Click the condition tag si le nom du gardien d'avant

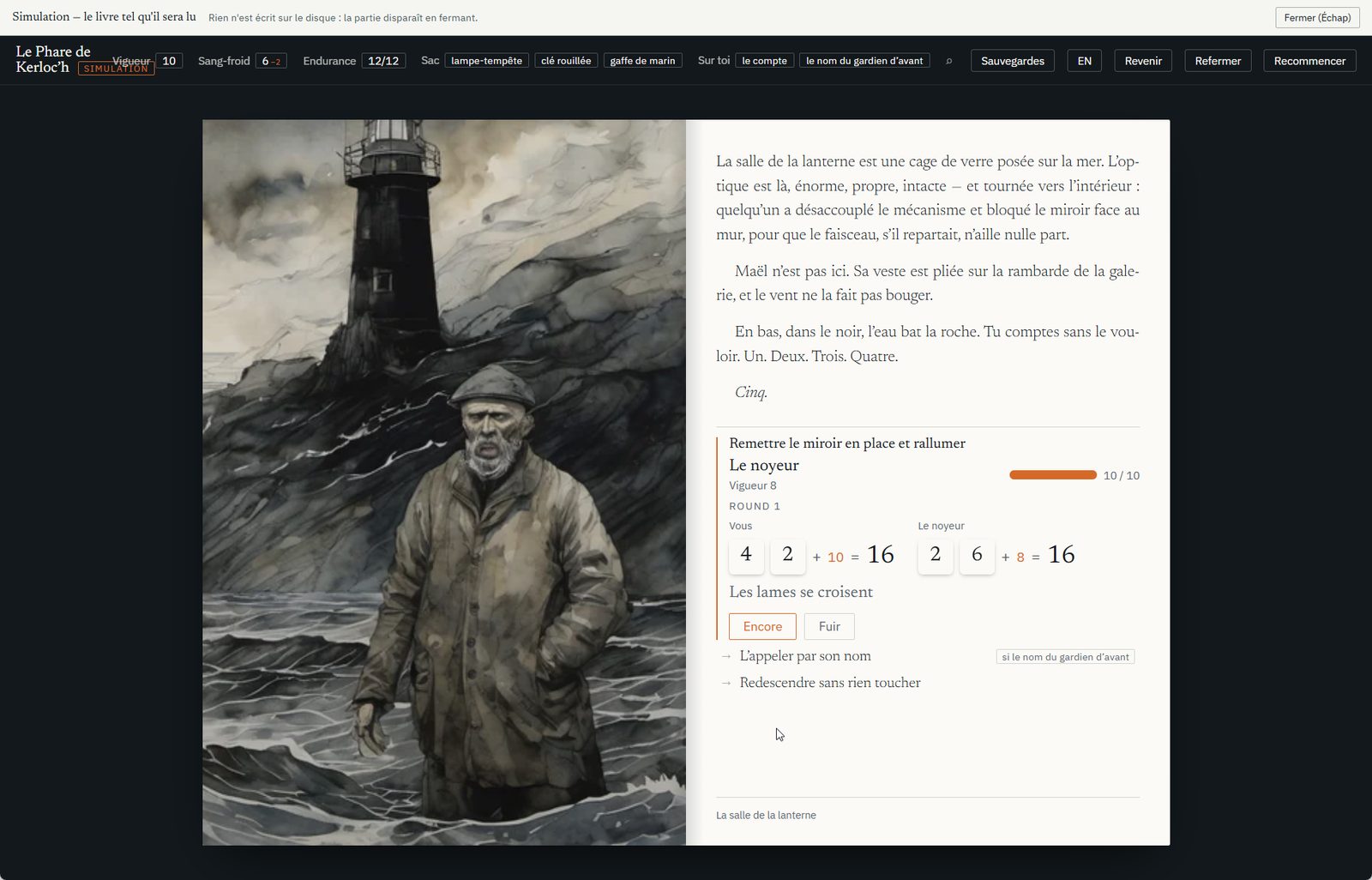coord(1065,657)
